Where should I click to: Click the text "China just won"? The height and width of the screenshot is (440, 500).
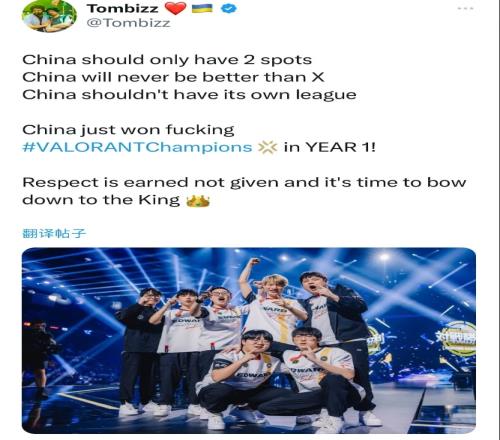pos(92,130)
